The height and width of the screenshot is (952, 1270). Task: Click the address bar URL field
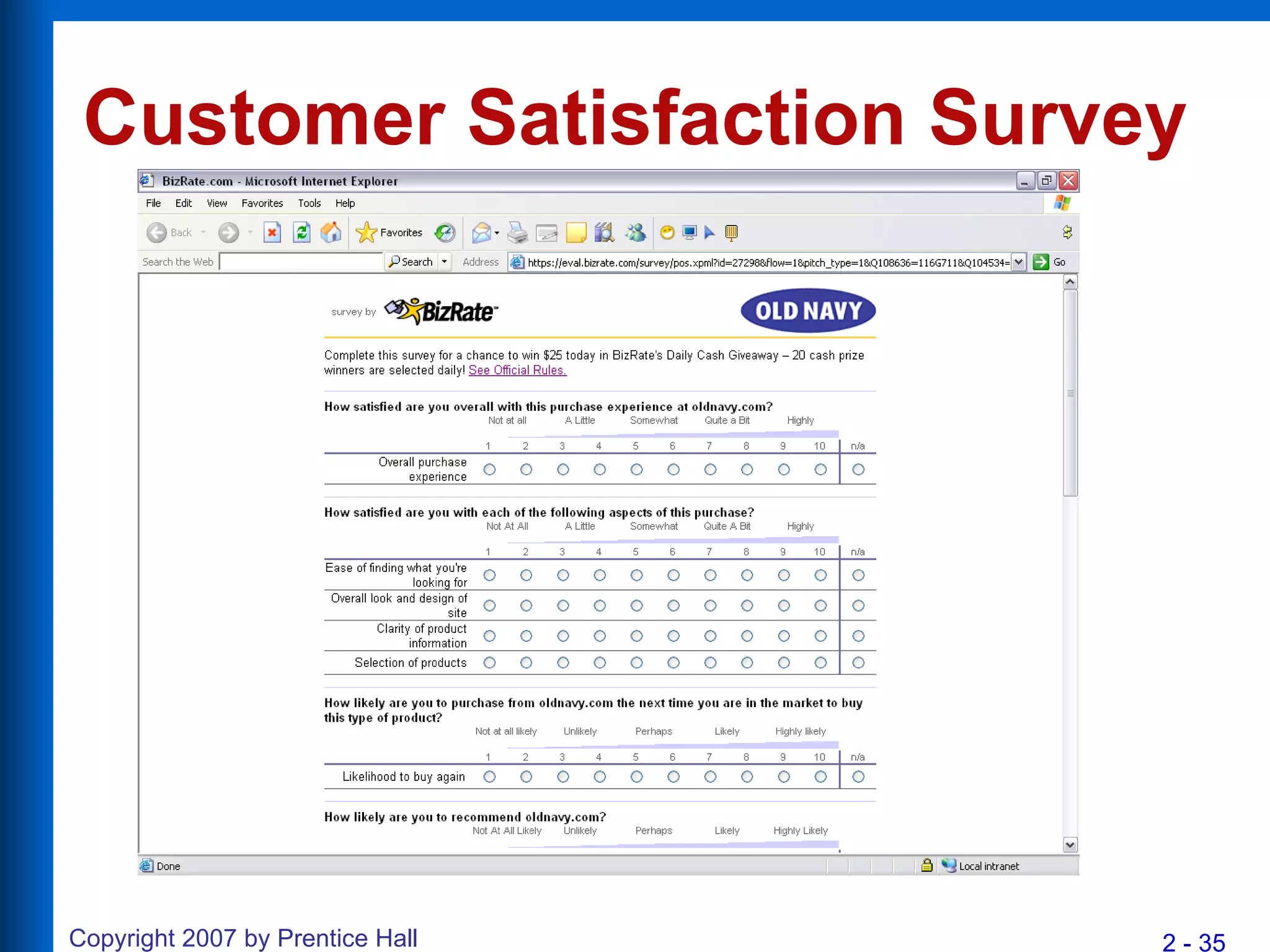768,263
